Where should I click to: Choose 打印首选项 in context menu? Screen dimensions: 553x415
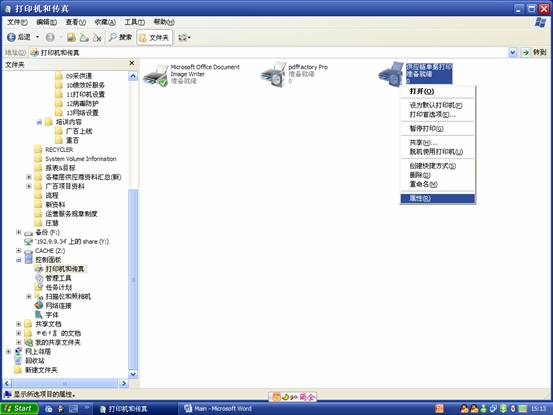tap(438, 115)
